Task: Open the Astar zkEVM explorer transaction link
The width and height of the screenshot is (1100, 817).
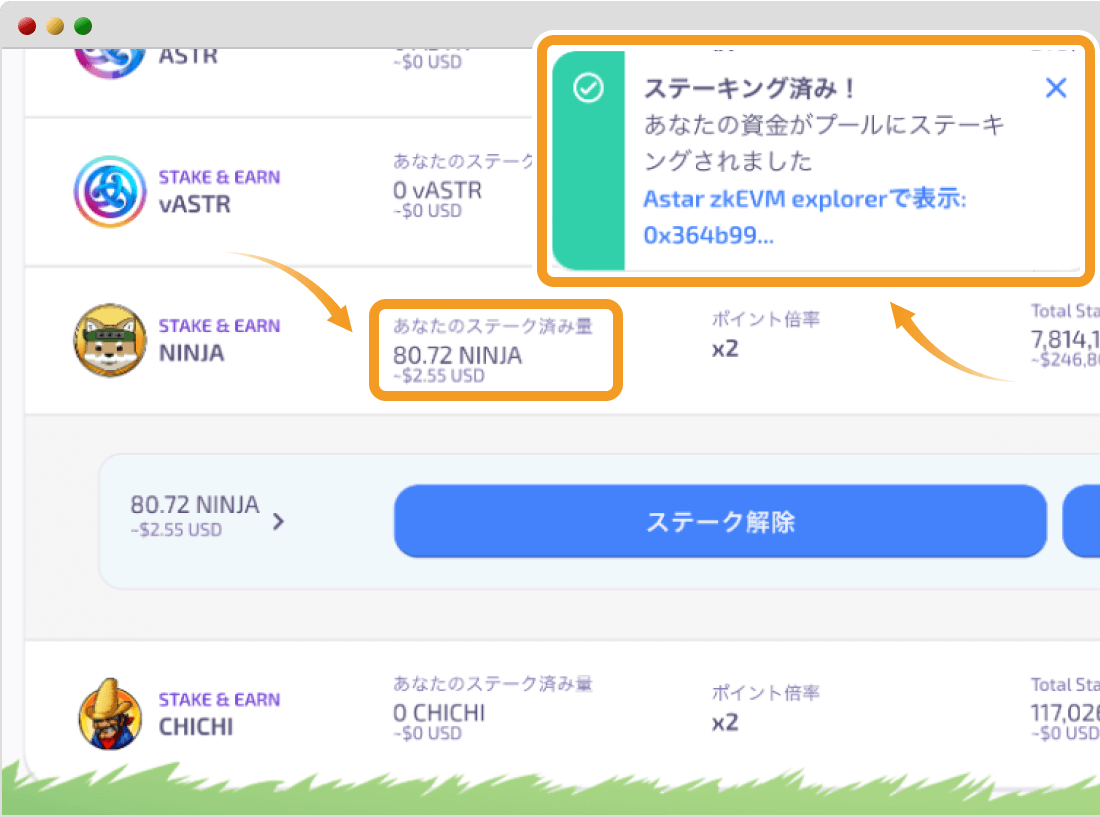Action: tap(804, 217)
